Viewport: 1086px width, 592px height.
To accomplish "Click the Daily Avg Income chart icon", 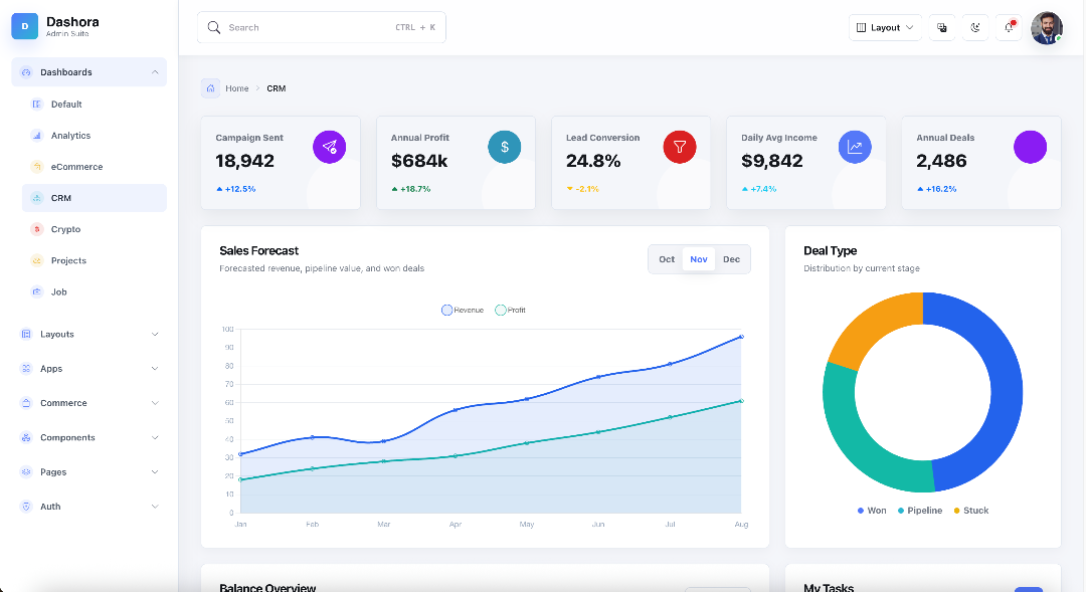I will point(855,147).
